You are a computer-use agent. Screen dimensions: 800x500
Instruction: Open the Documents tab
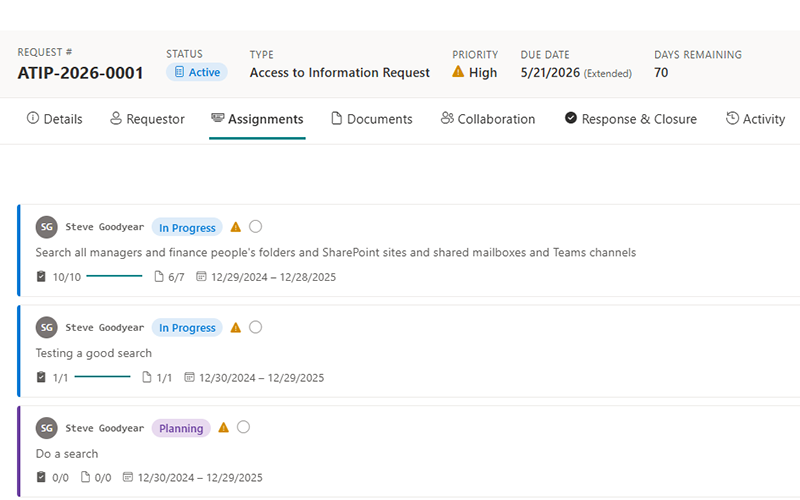(371, 119)
